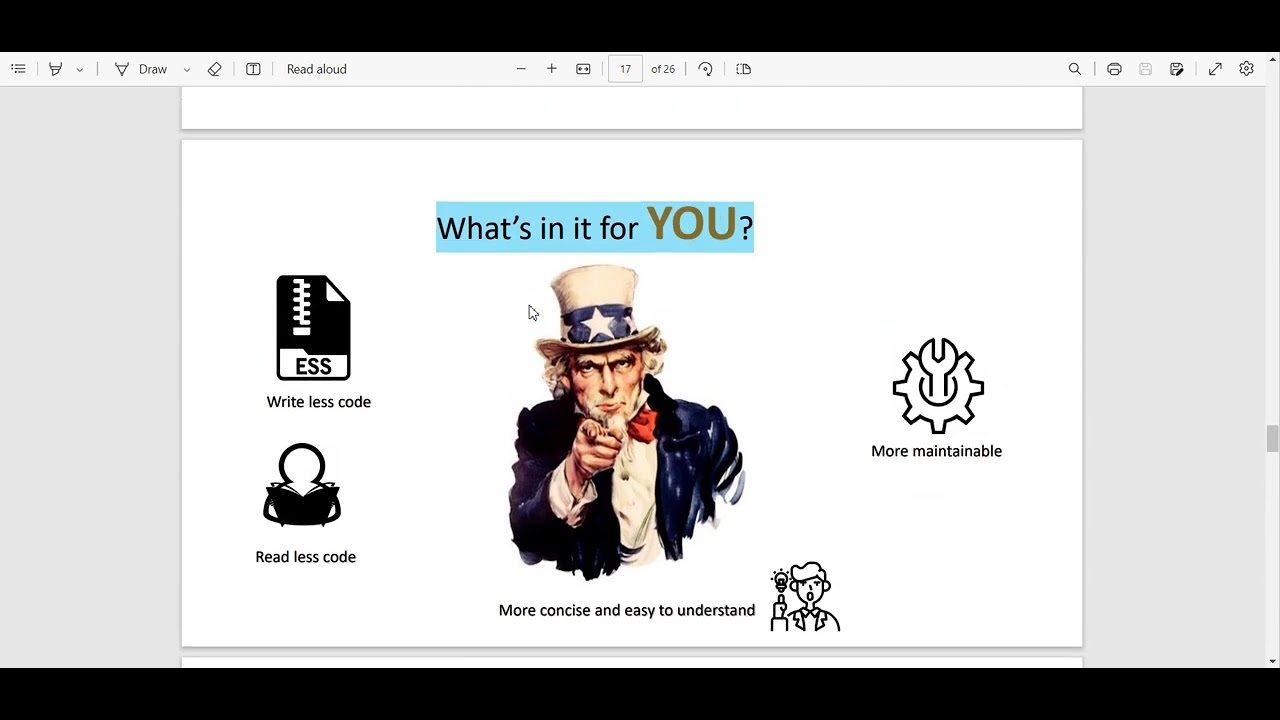
Task: Select the Erase tool
Action: 214,69
